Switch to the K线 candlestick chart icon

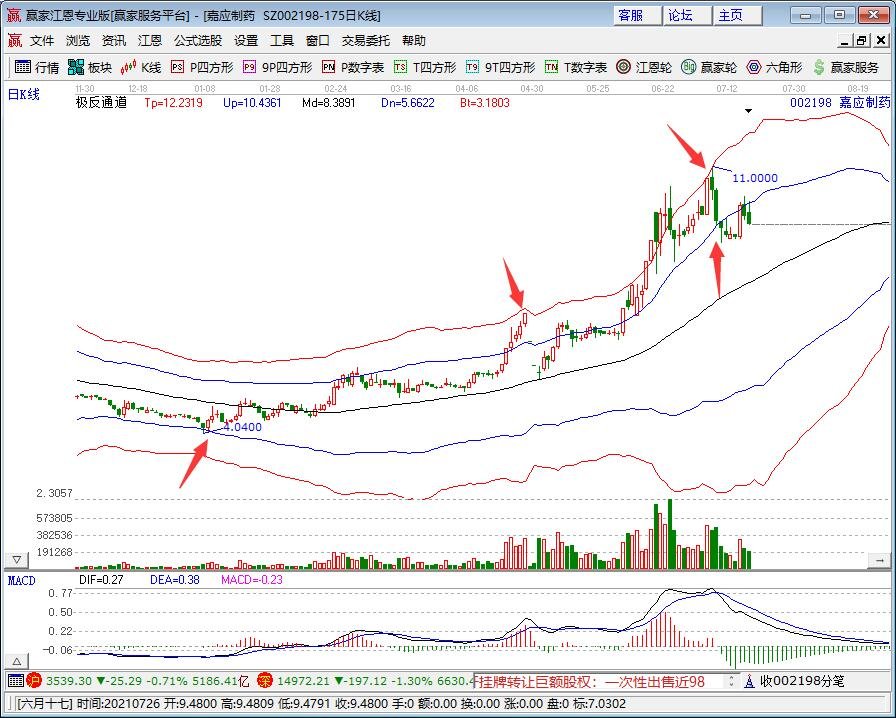click(x=141, y=67)
